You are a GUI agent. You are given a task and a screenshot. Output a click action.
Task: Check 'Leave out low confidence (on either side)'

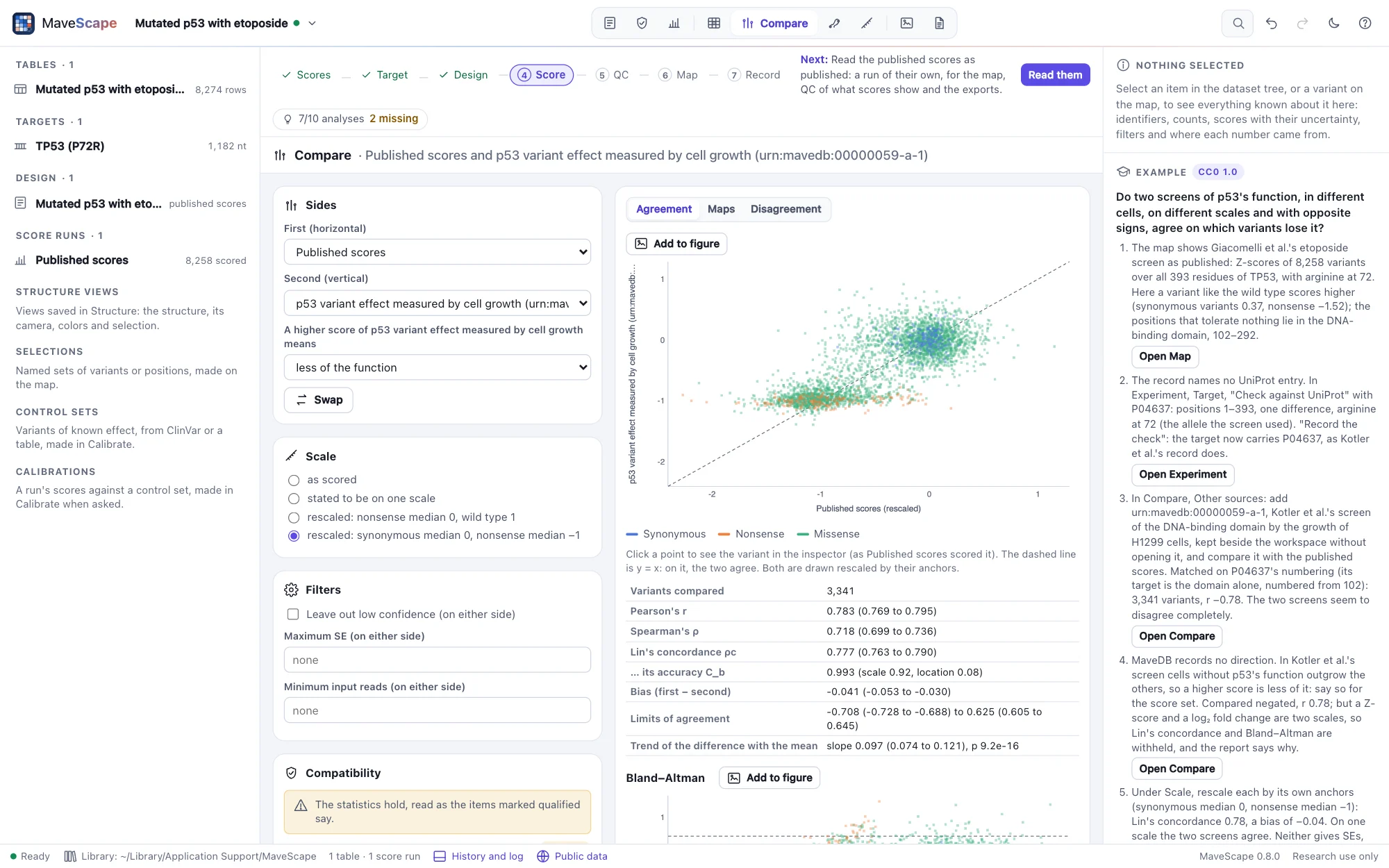pos(293,615)
